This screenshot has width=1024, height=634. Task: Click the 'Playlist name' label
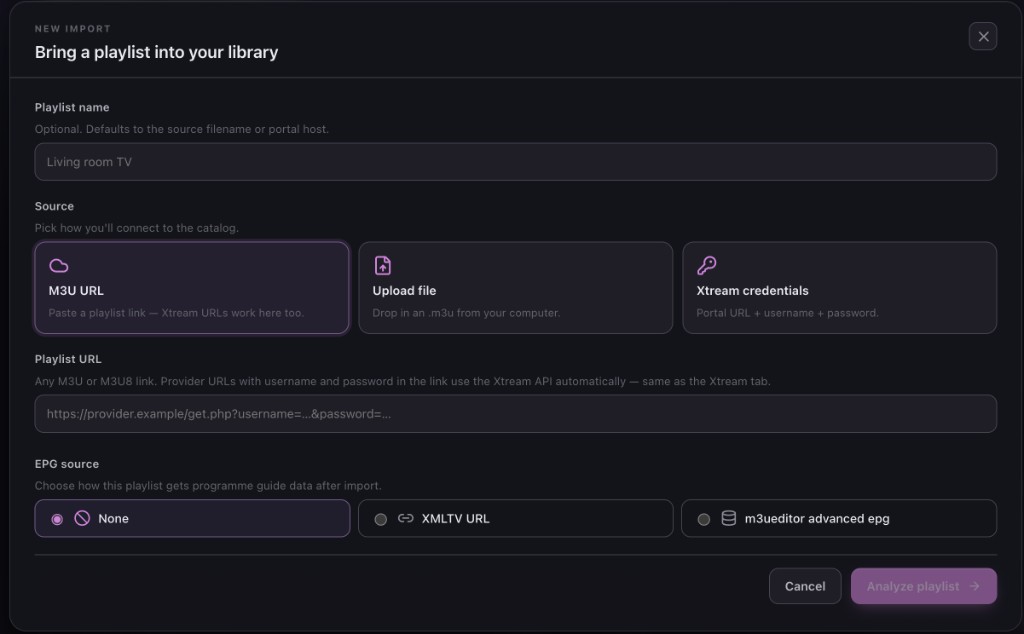tap(72, 107)
